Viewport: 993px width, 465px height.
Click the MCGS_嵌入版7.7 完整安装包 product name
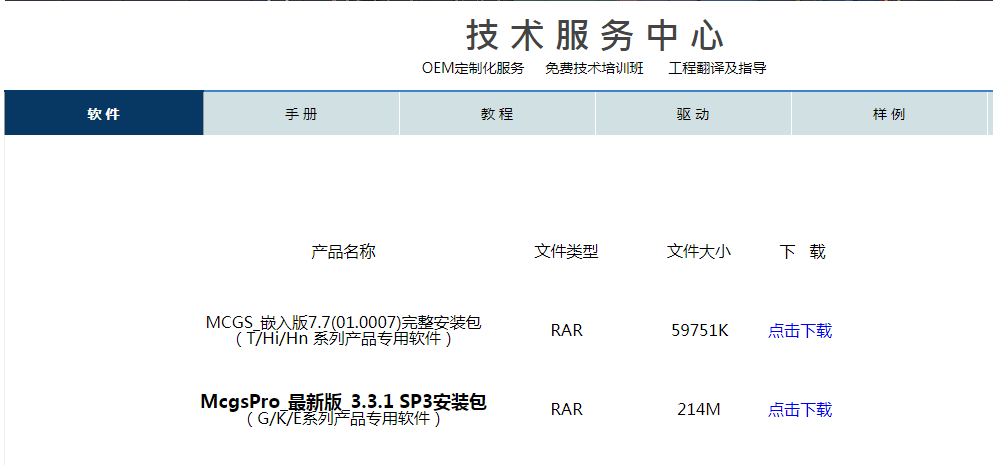[x=343, y=322]
